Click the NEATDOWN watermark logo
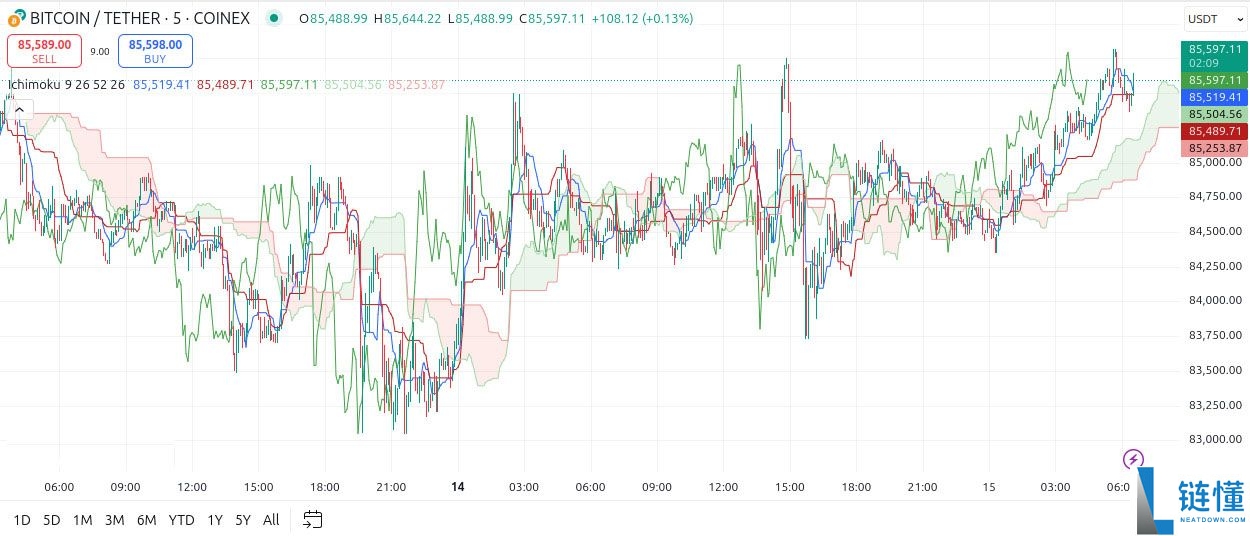 click(1191, 502)
